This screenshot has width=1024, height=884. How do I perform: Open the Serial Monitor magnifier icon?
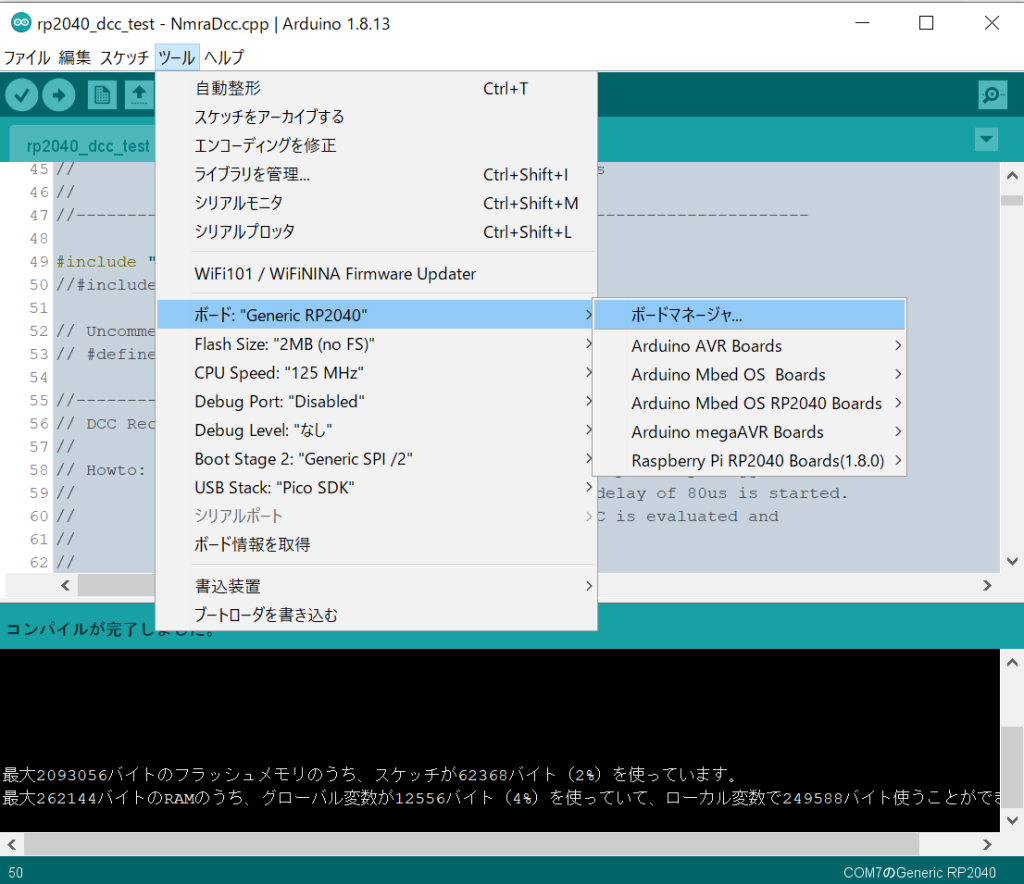991,95
